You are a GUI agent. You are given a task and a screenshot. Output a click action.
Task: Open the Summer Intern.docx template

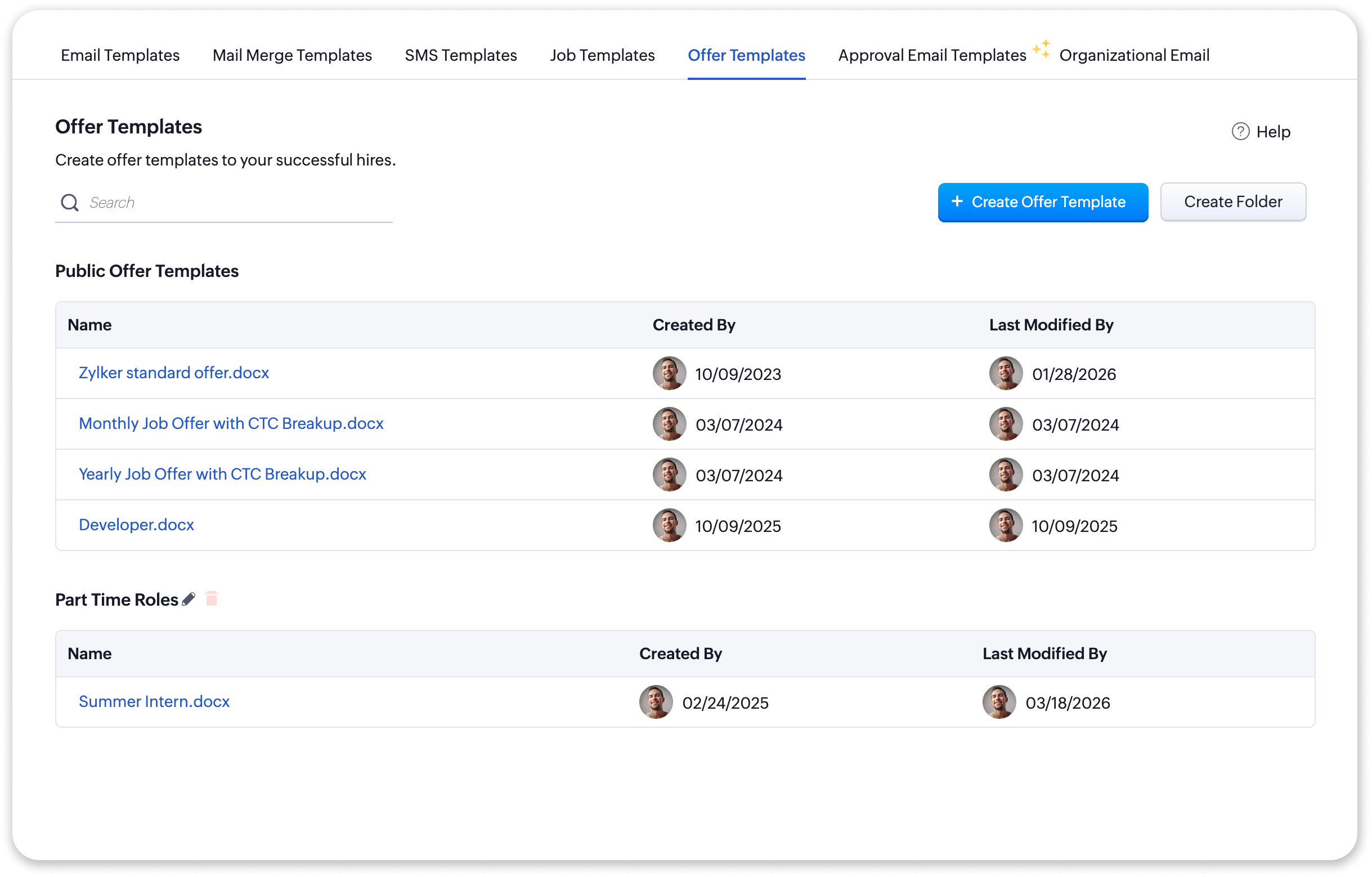154,701
